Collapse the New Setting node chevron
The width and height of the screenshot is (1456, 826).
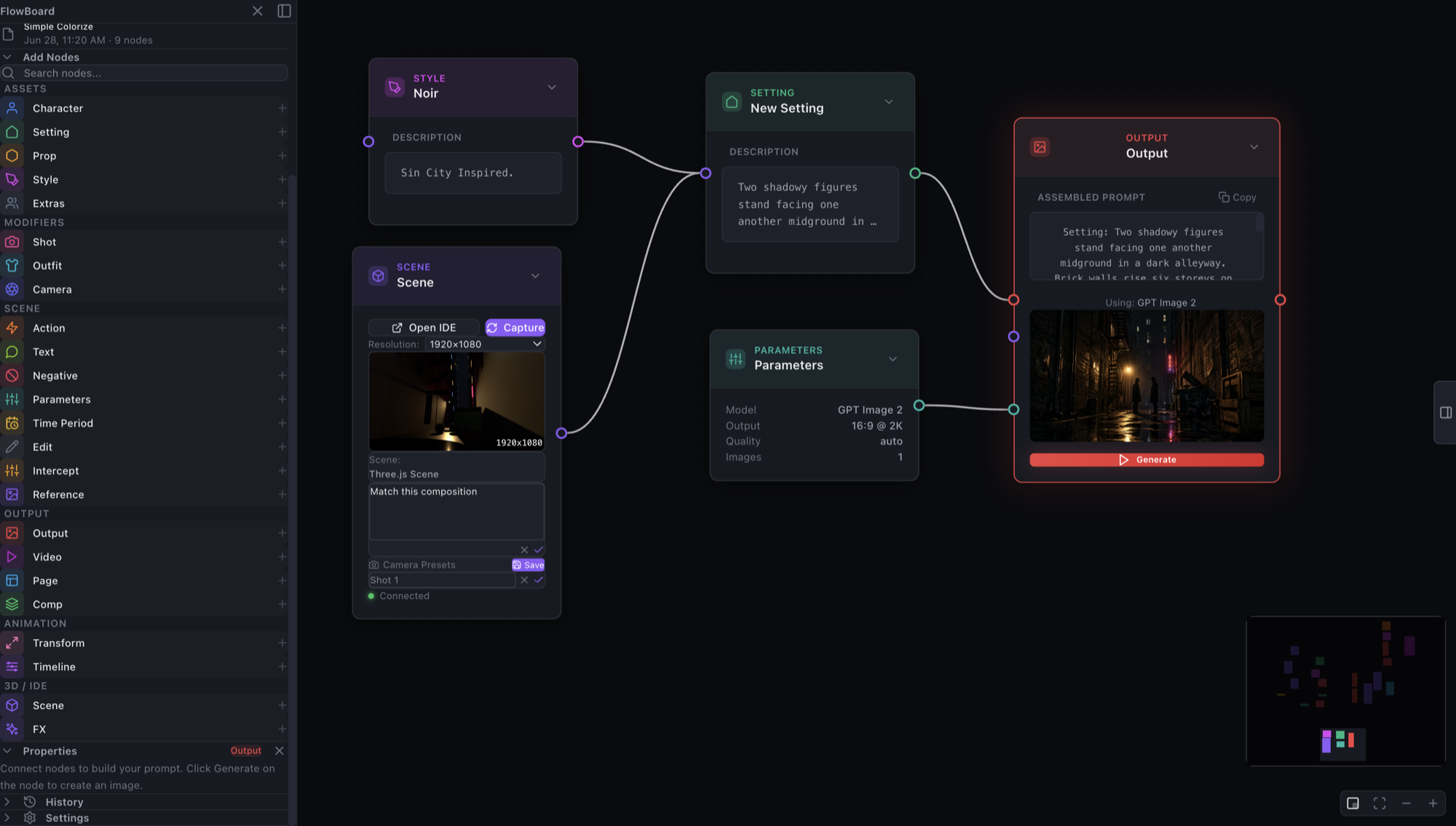pos(889,102)
